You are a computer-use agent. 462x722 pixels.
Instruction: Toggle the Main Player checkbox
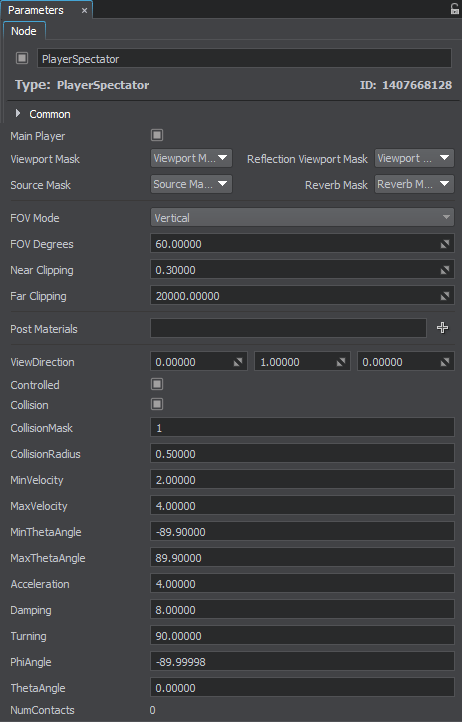coord(157,135)
